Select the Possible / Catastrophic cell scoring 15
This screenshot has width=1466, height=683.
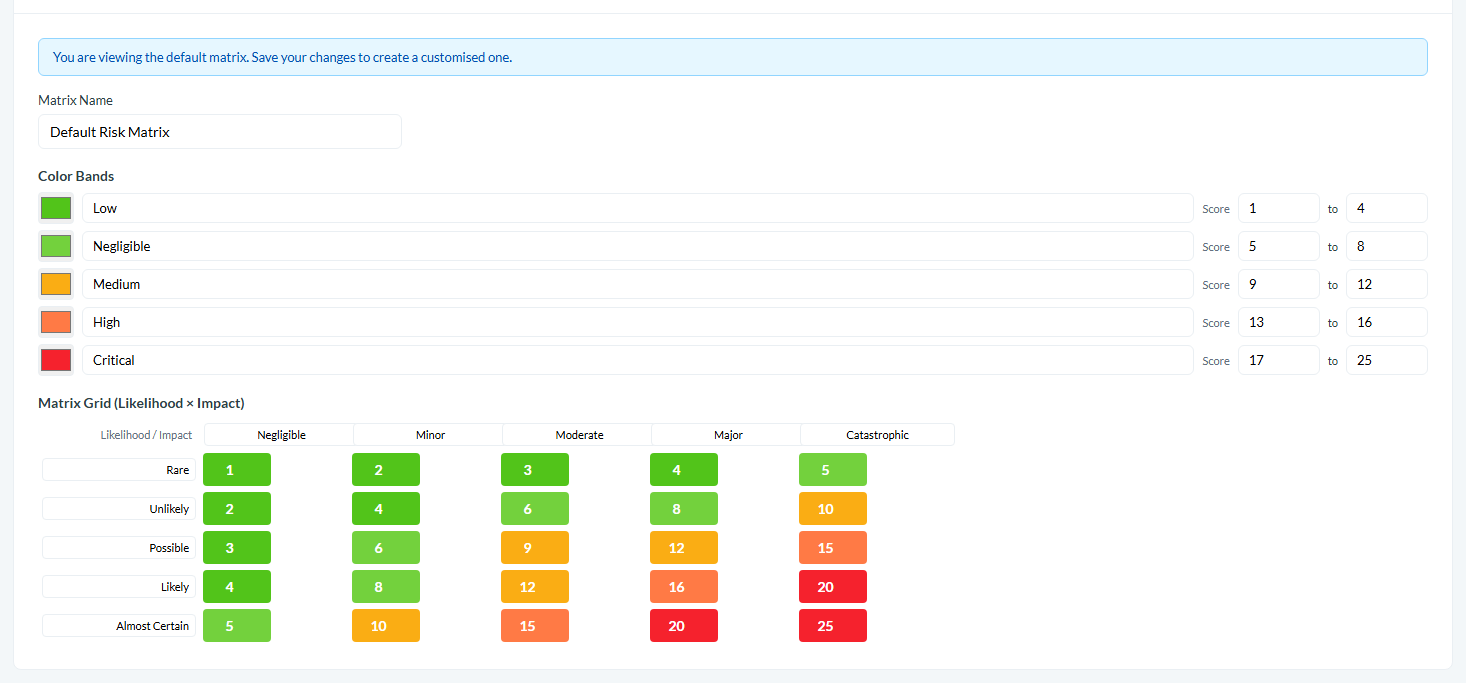coord(833,548)
